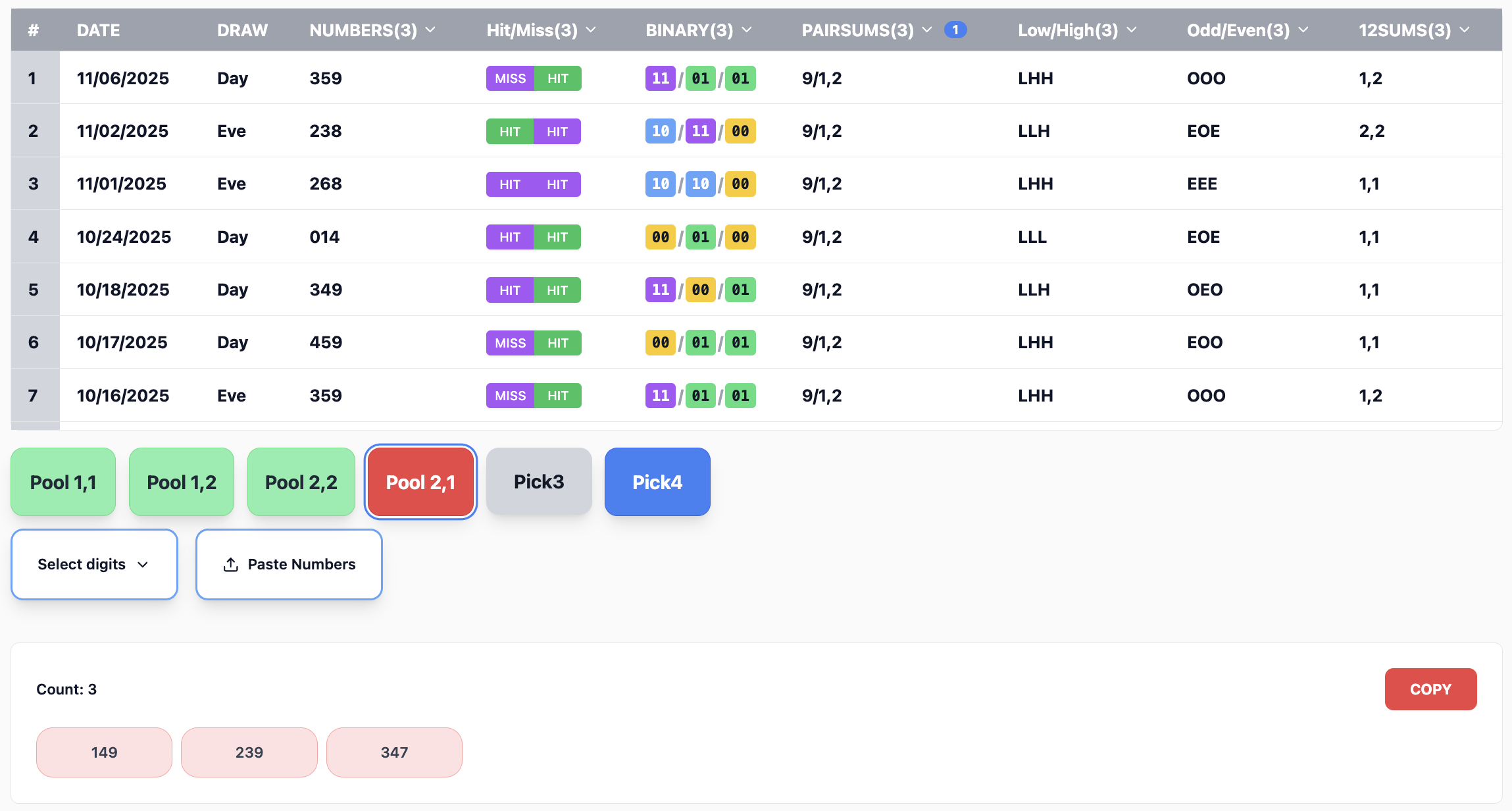The height and width of the screenshot is (811, 1512).
Task: Open the Low/High(3) column dropdown
Action: pos(1131,30)
